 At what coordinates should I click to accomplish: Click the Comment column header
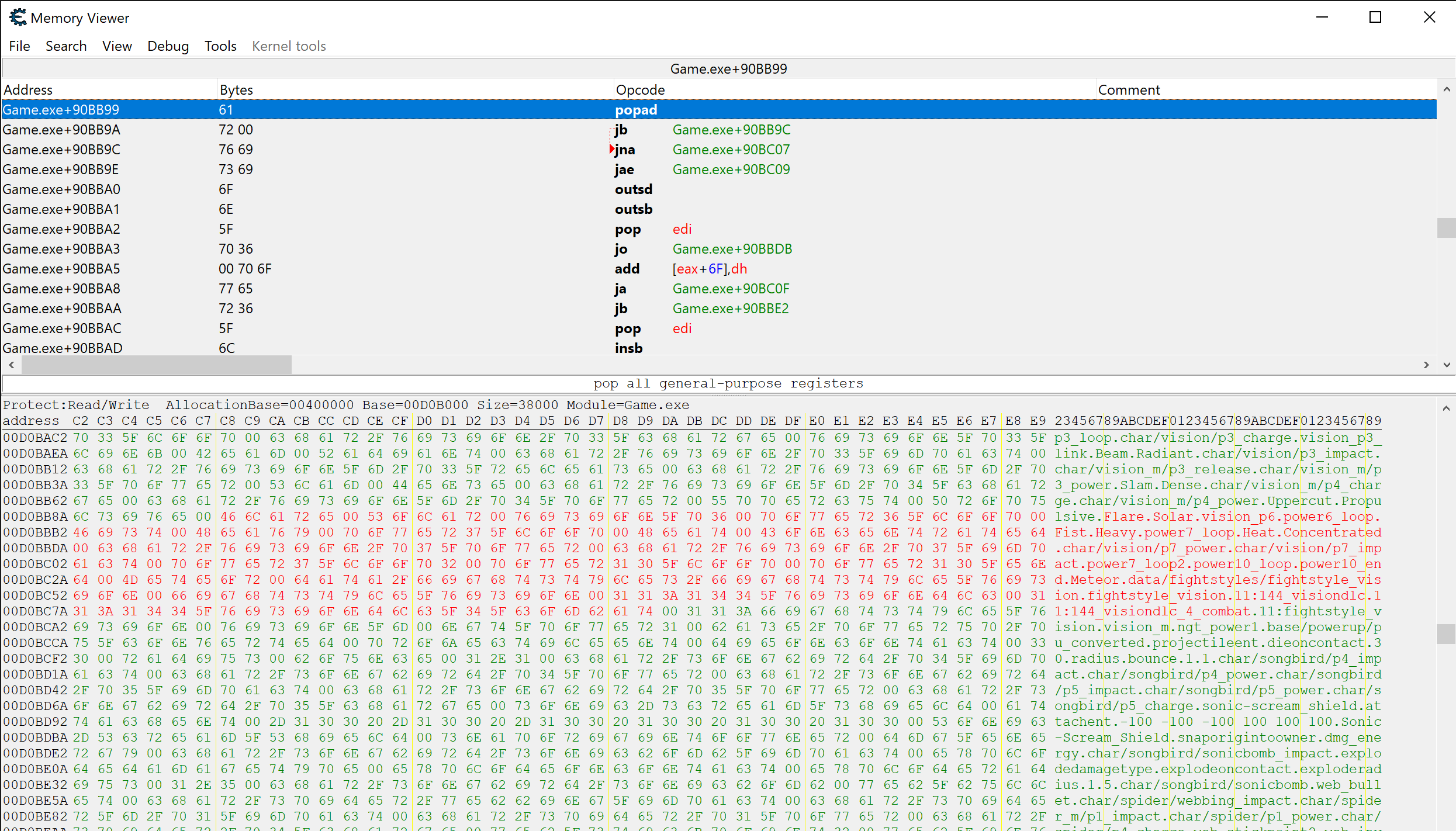[x=1129, y=90]
